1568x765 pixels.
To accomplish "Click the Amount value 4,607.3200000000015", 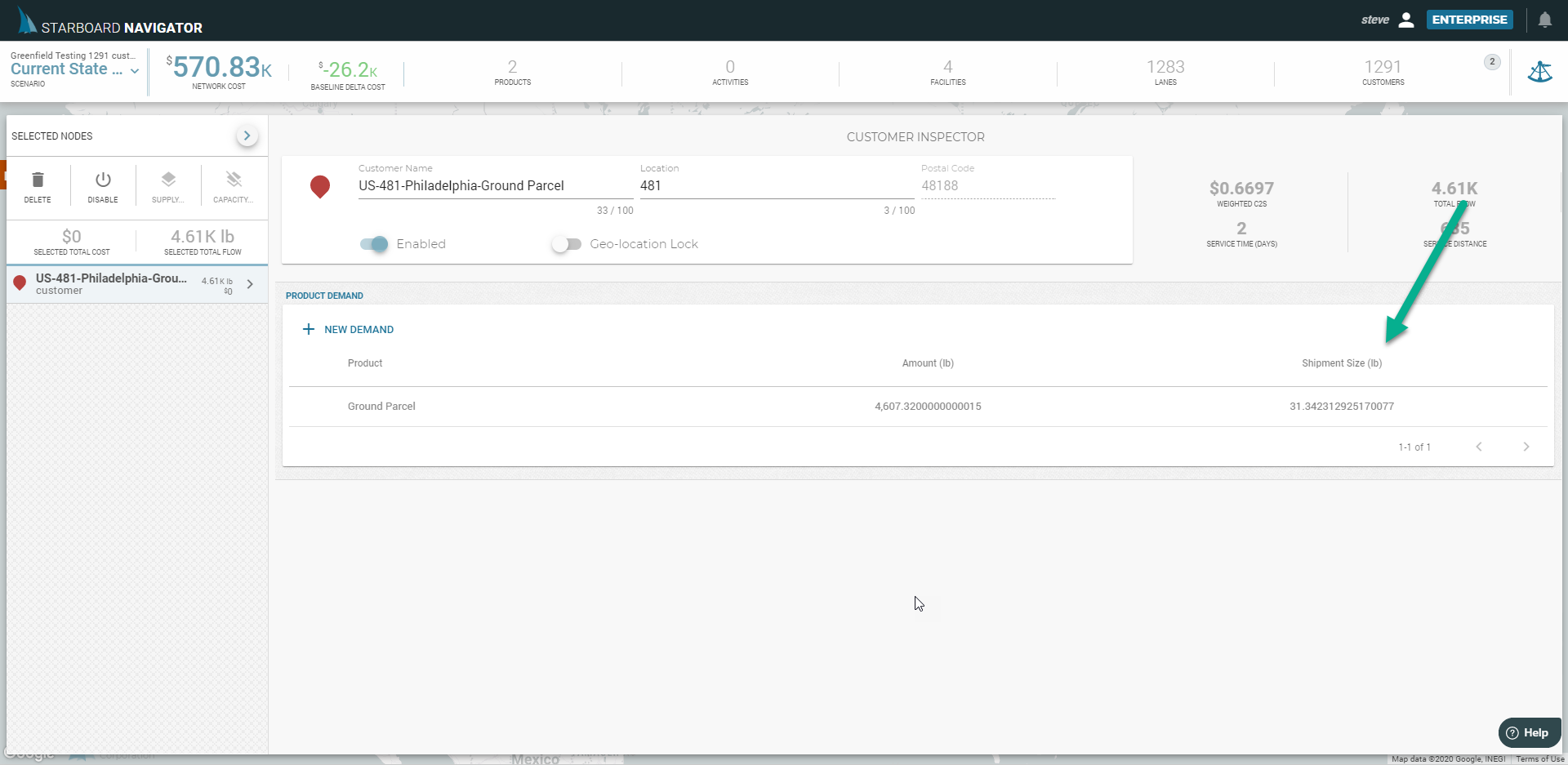I will point(928,407).
